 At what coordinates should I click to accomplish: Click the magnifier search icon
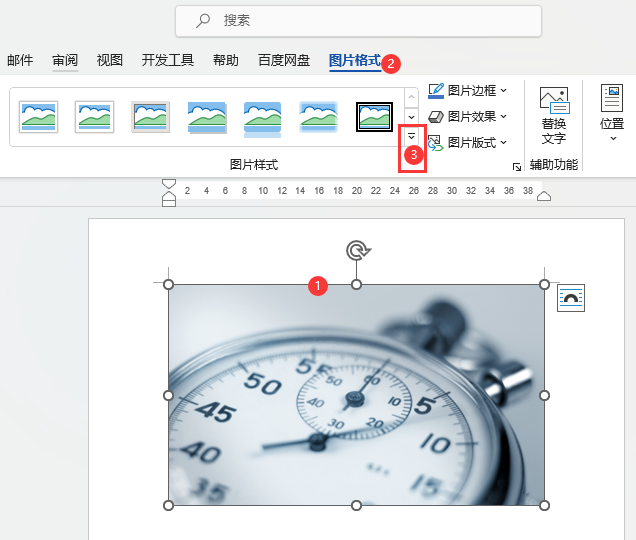(x=203, y=20)
